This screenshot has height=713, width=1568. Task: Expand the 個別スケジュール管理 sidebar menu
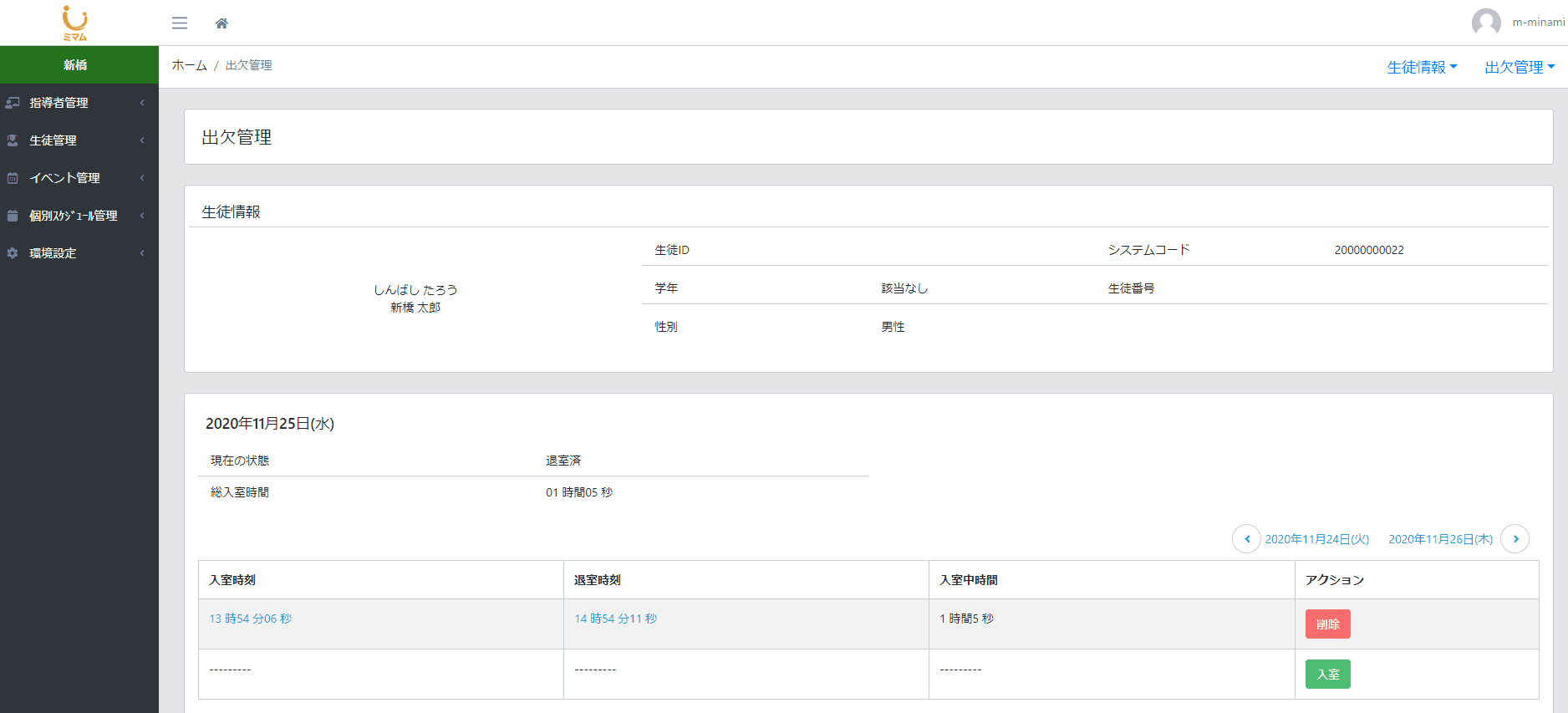75,216
